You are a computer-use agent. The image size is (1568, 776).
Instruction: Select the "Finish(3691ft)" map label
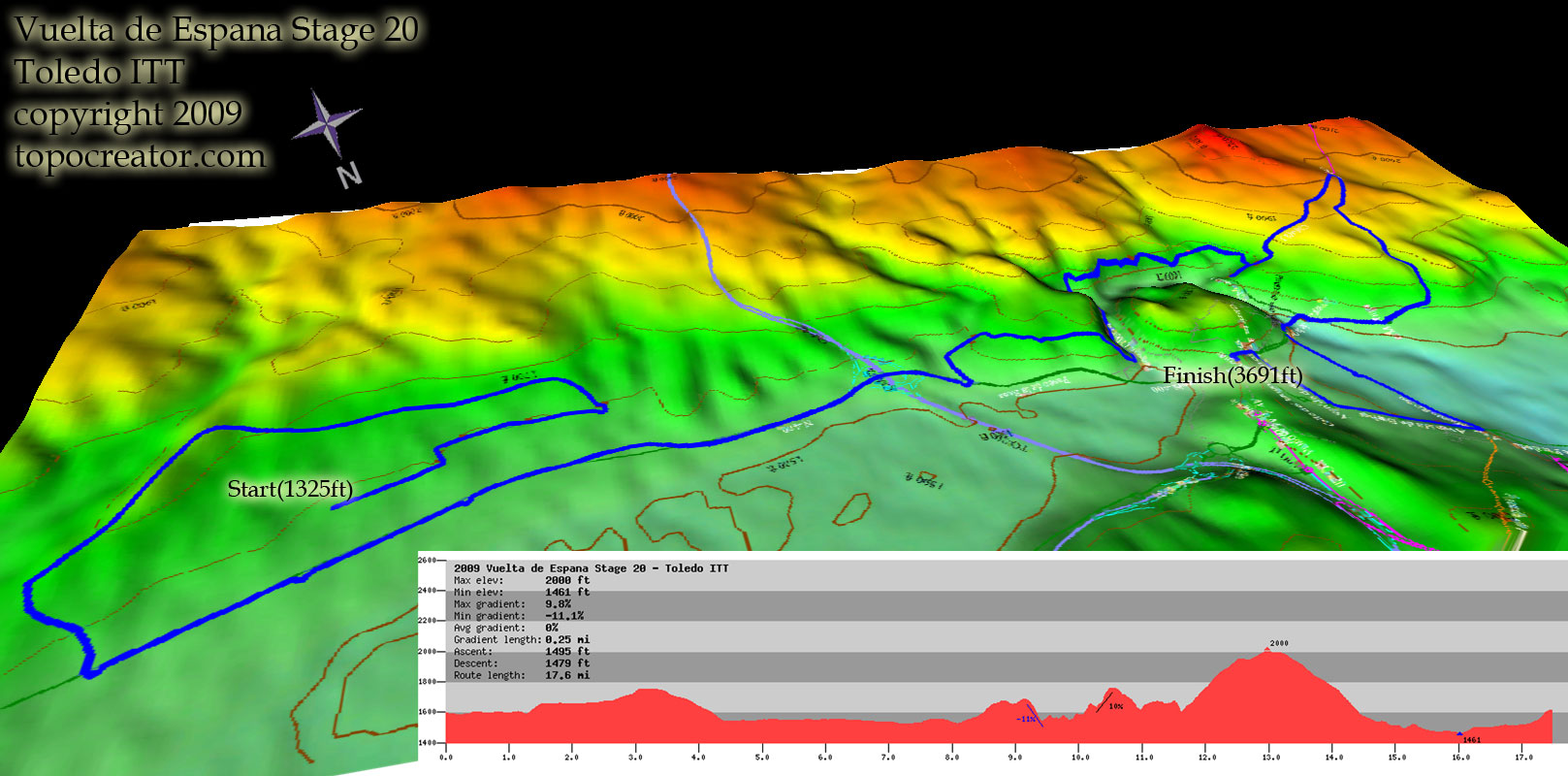[x=1232, y=375]
